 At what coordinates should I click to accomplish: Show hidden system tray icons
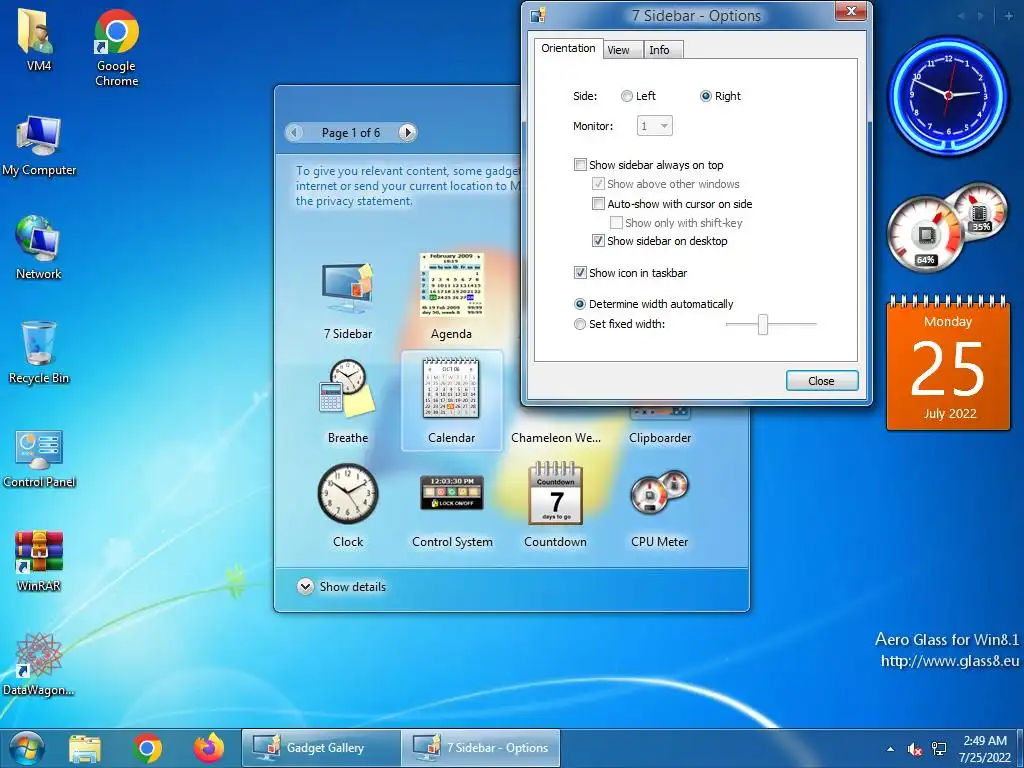pos(890,749)
